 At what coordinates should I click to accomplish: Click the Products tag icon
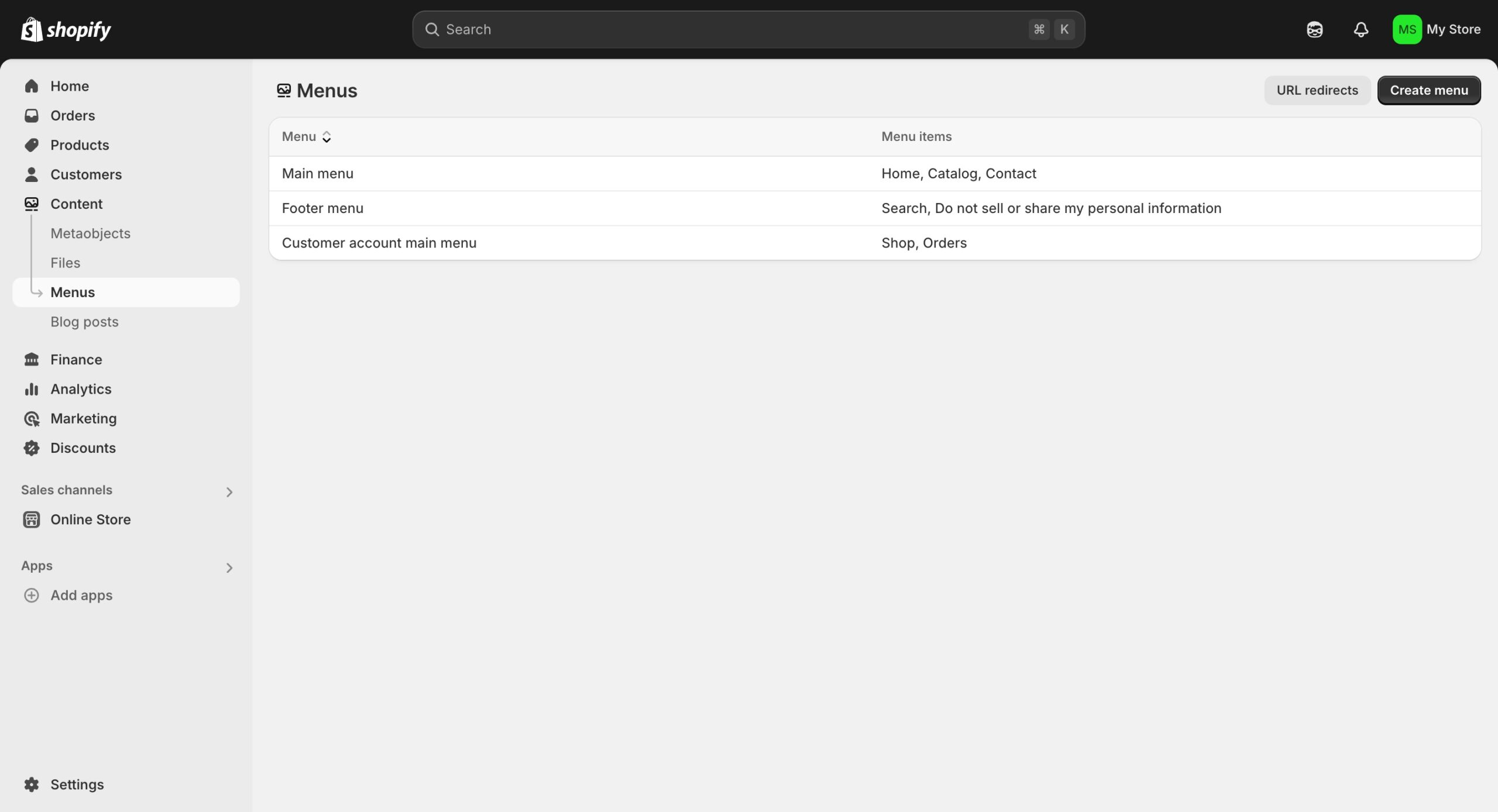[x=32, y=144]
